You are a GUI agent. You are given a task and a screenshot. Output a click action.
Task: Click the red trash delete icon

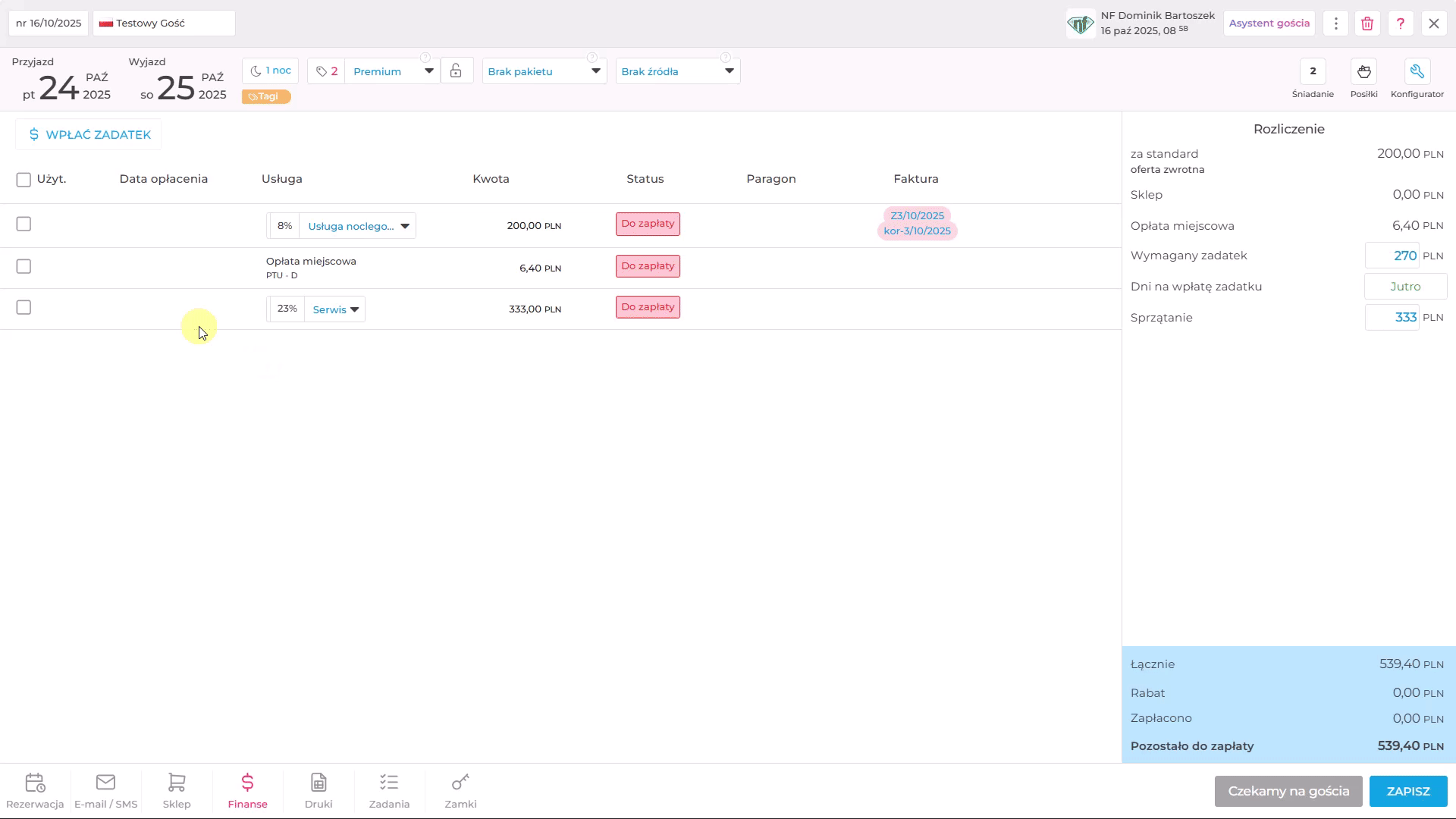[1367, 24]
